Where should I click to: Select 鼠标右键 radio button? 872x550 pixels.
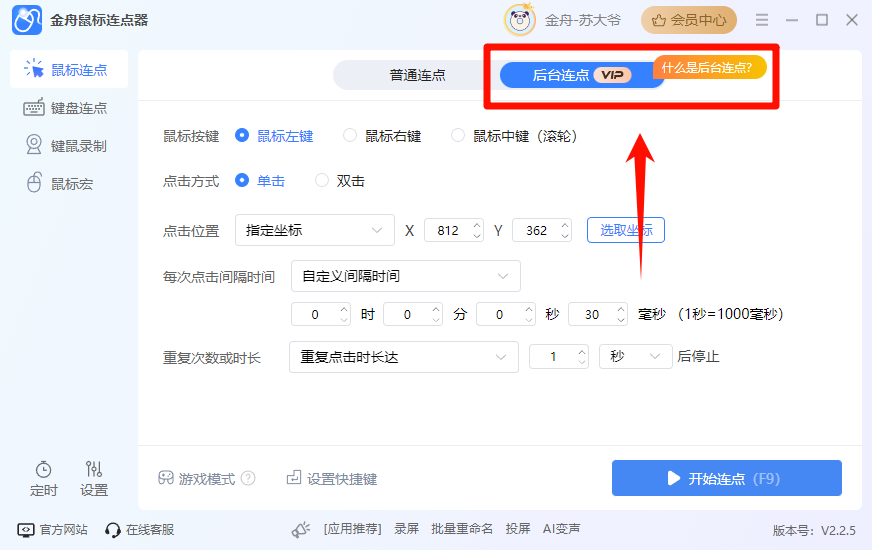[x=350, y=135]
